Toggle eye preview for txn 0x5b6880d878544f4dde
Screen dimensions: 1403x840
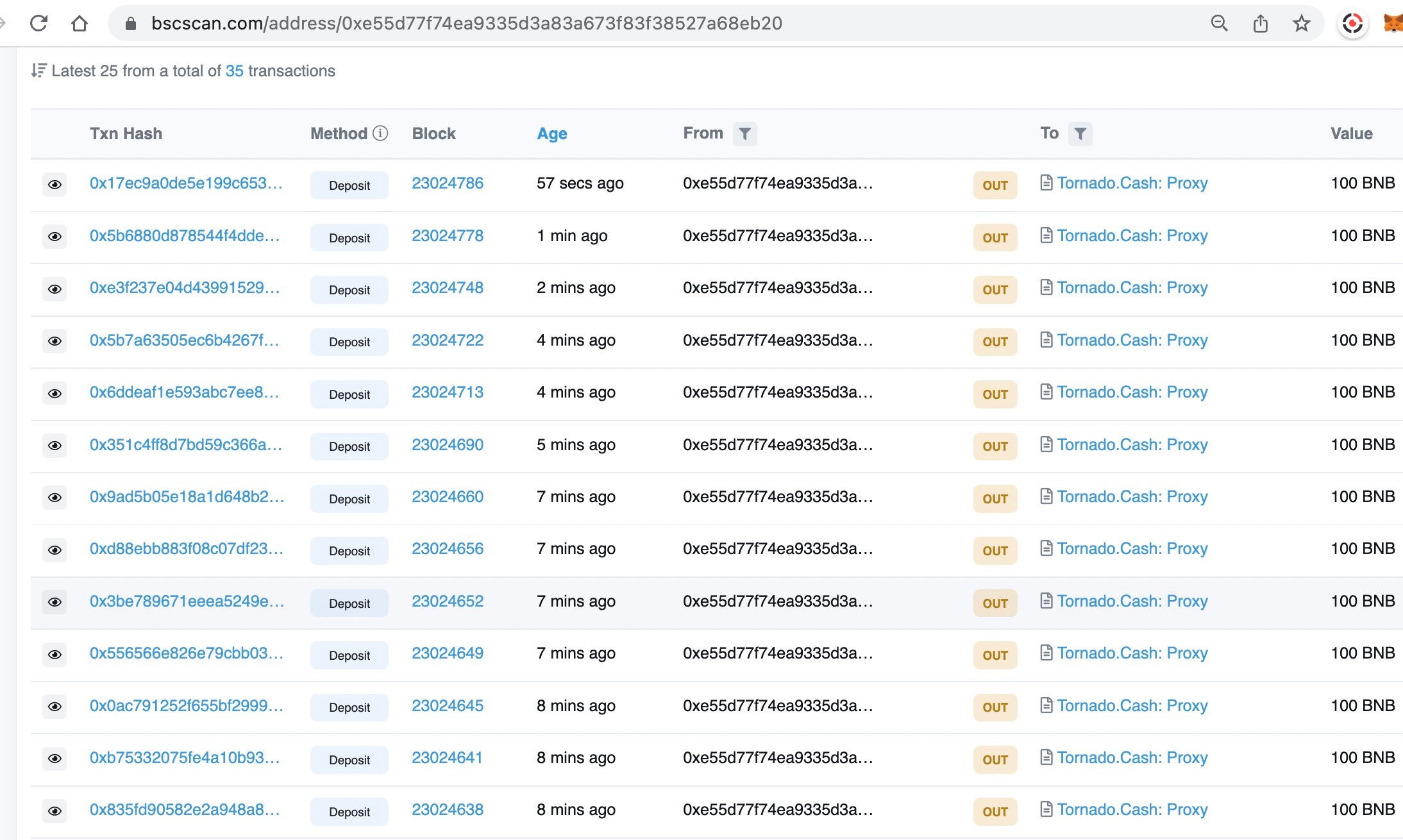click(x=55, y=237)
